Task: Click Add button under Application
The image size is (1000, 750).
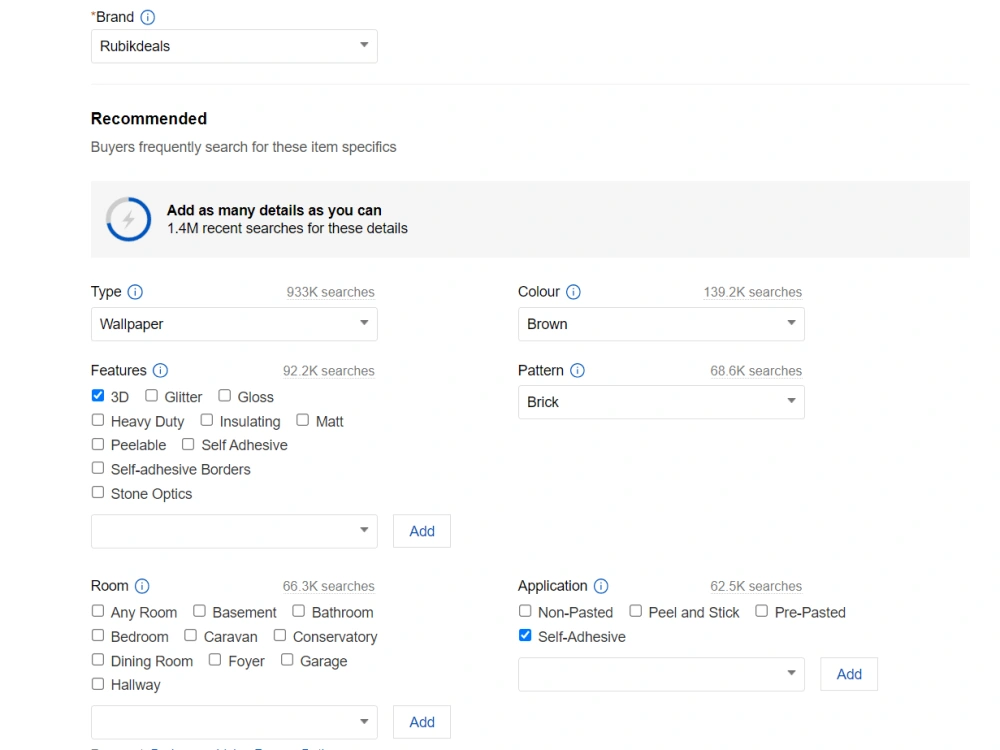Action: tap(849, 674)
